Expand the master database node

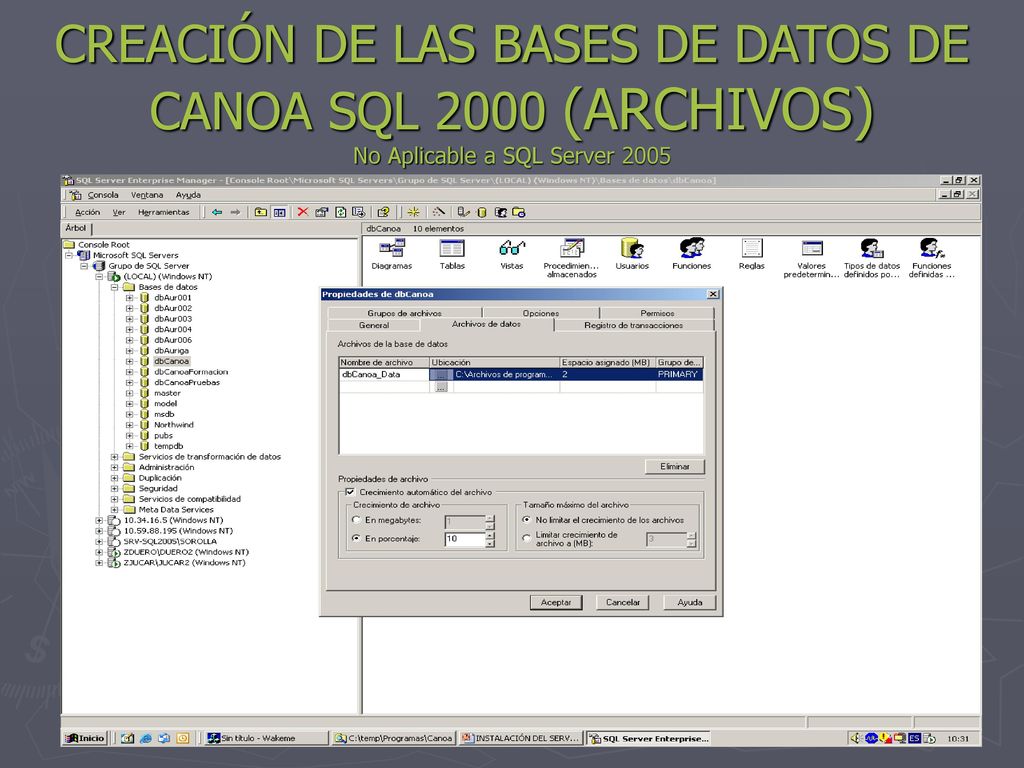click(129, 393)
